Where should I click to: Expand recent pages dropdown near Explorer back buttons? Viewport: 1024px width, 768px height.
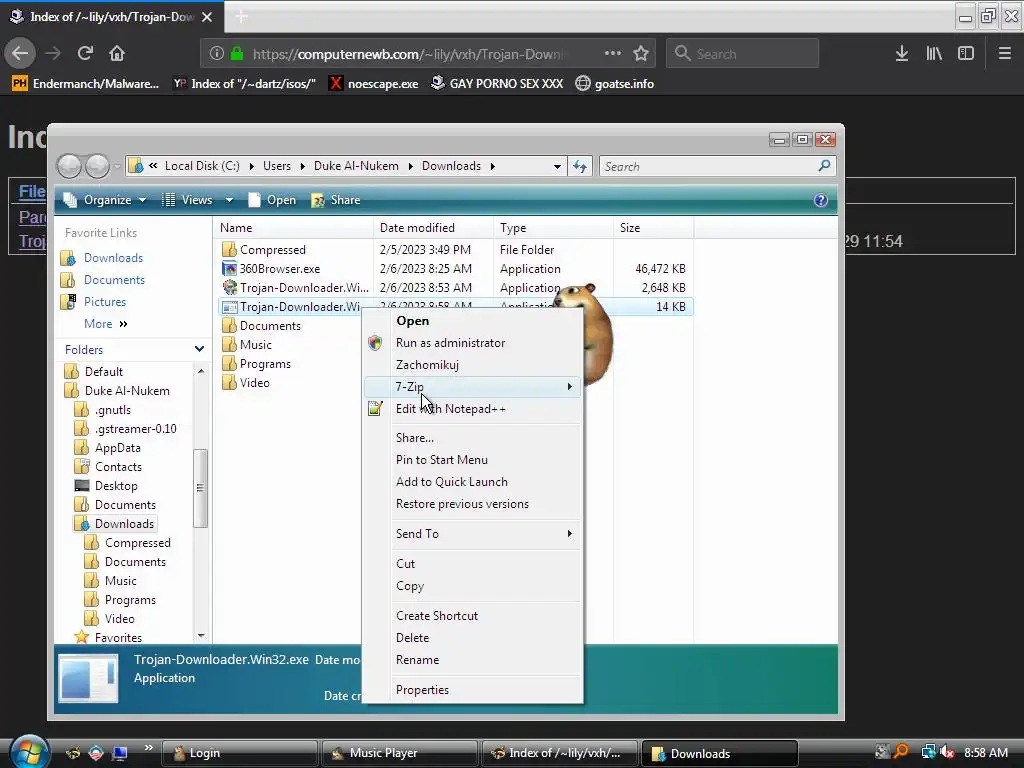(117, 167)
